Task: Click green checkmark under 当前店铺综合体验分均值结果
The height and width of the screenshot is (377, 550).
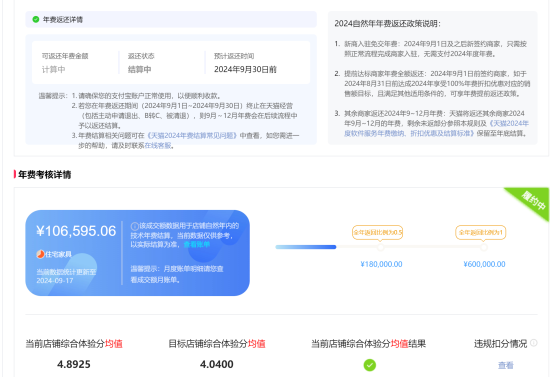Action: [370, 365]
